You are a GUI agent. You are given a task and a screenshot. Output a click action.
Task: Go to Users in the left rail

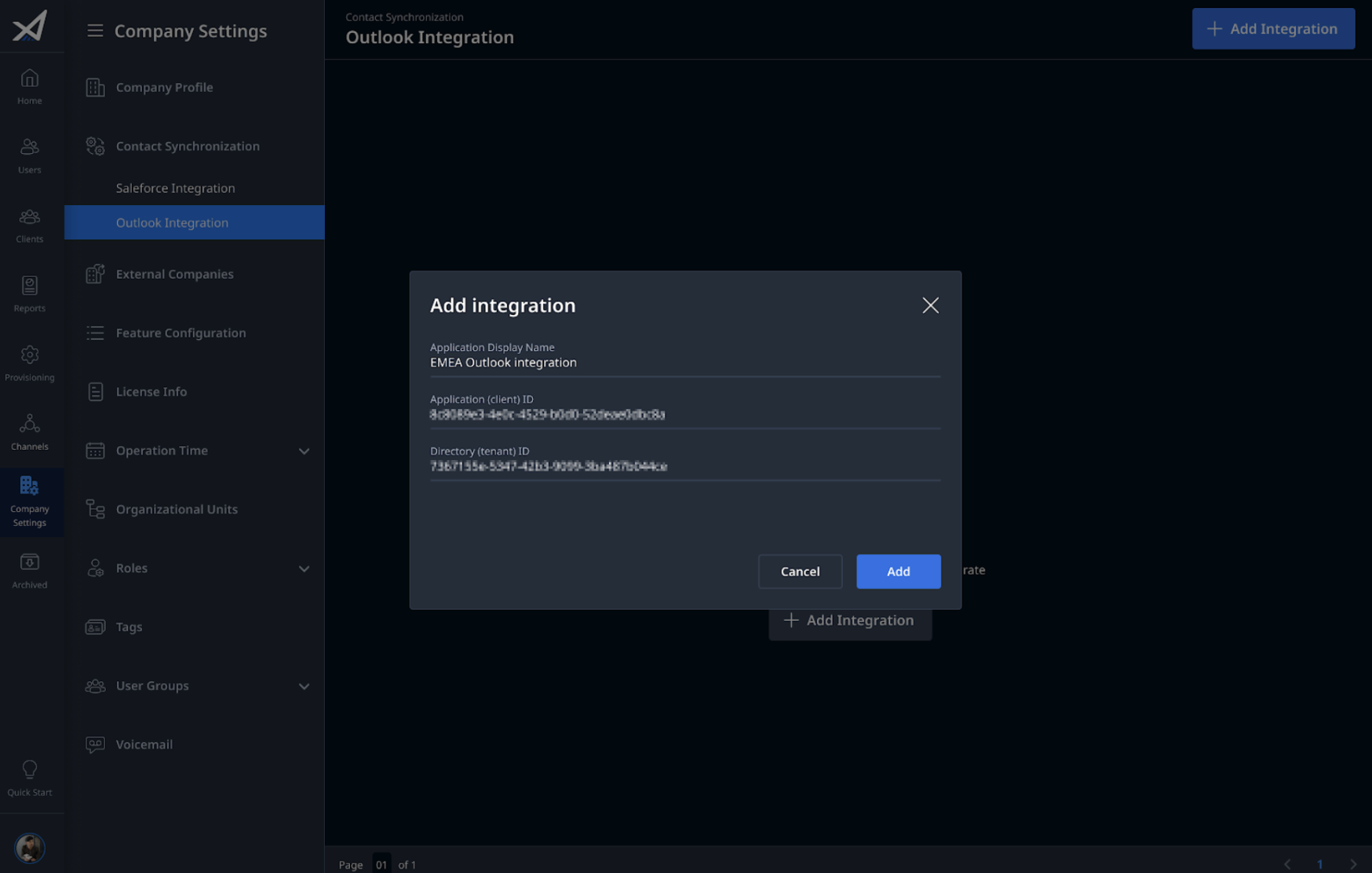click(30, 155)
